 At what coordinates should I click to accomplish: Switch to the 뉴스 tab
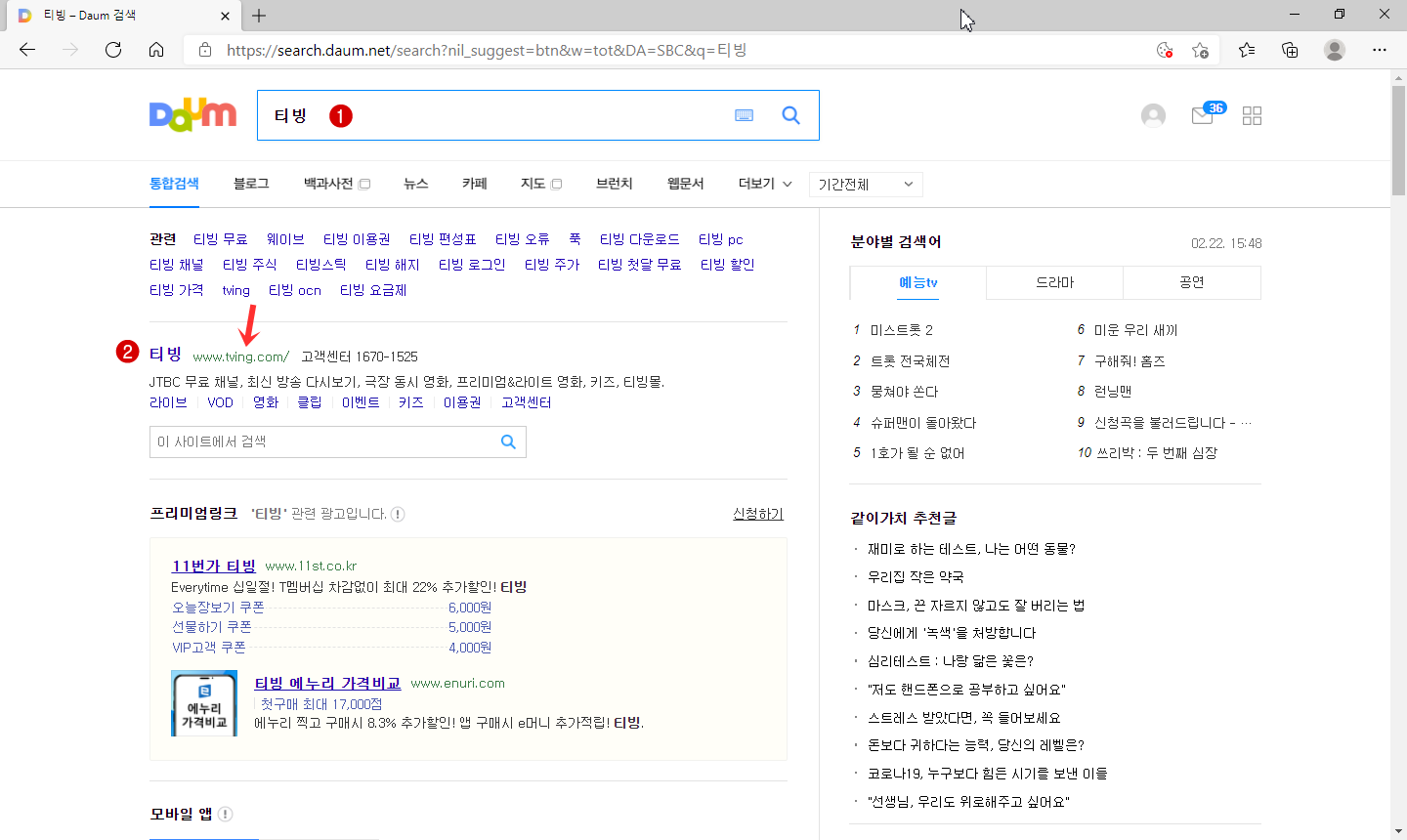pyautogui.click(x=416, y=184)
